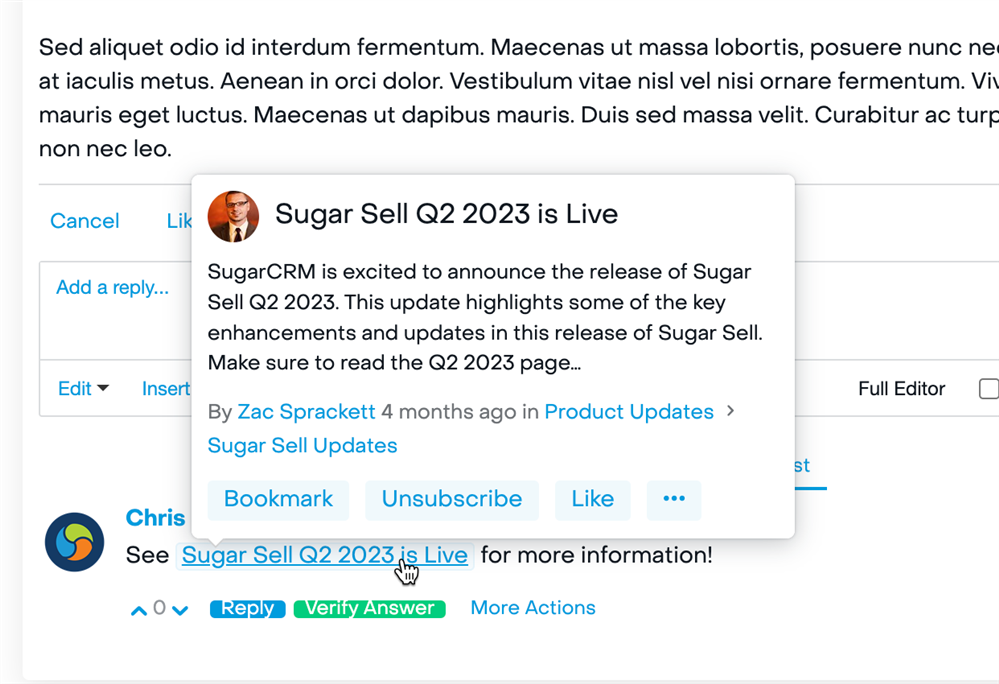Downvote Chris's reply with the down arrow
Viewport: 999px width, 684px height.
point(180,610)
